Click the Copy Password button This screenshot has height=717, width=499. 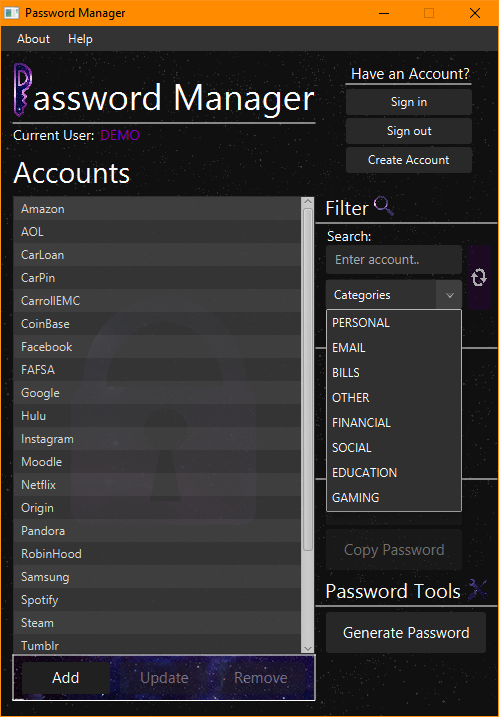(394, 550)
